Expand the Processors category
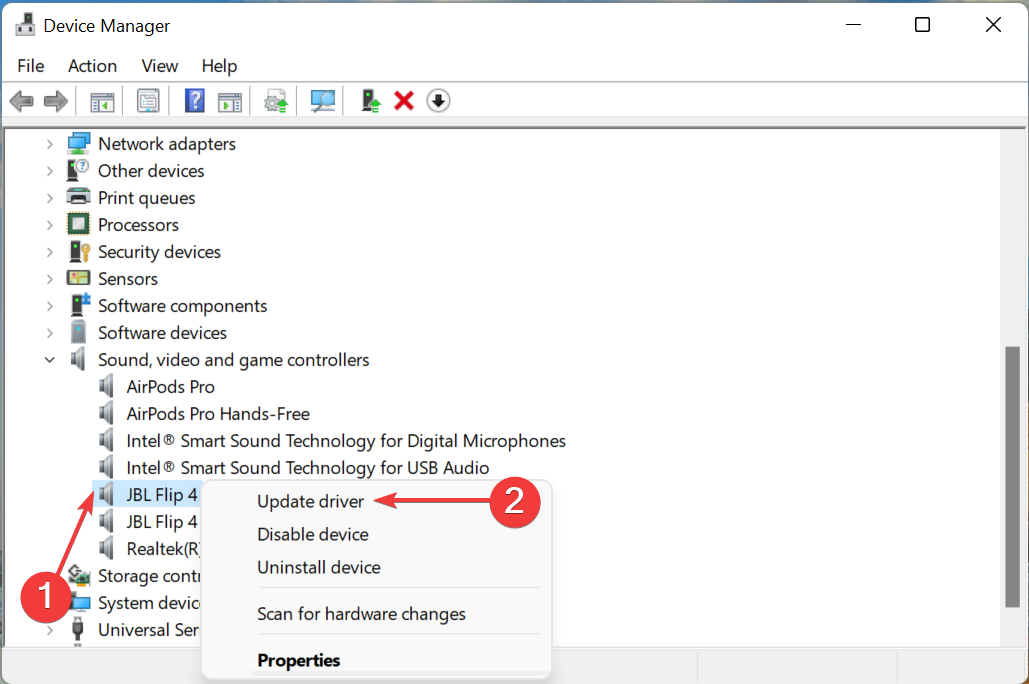The width and height of the screenshot is (1029, 684). click(x=49, y=225)
